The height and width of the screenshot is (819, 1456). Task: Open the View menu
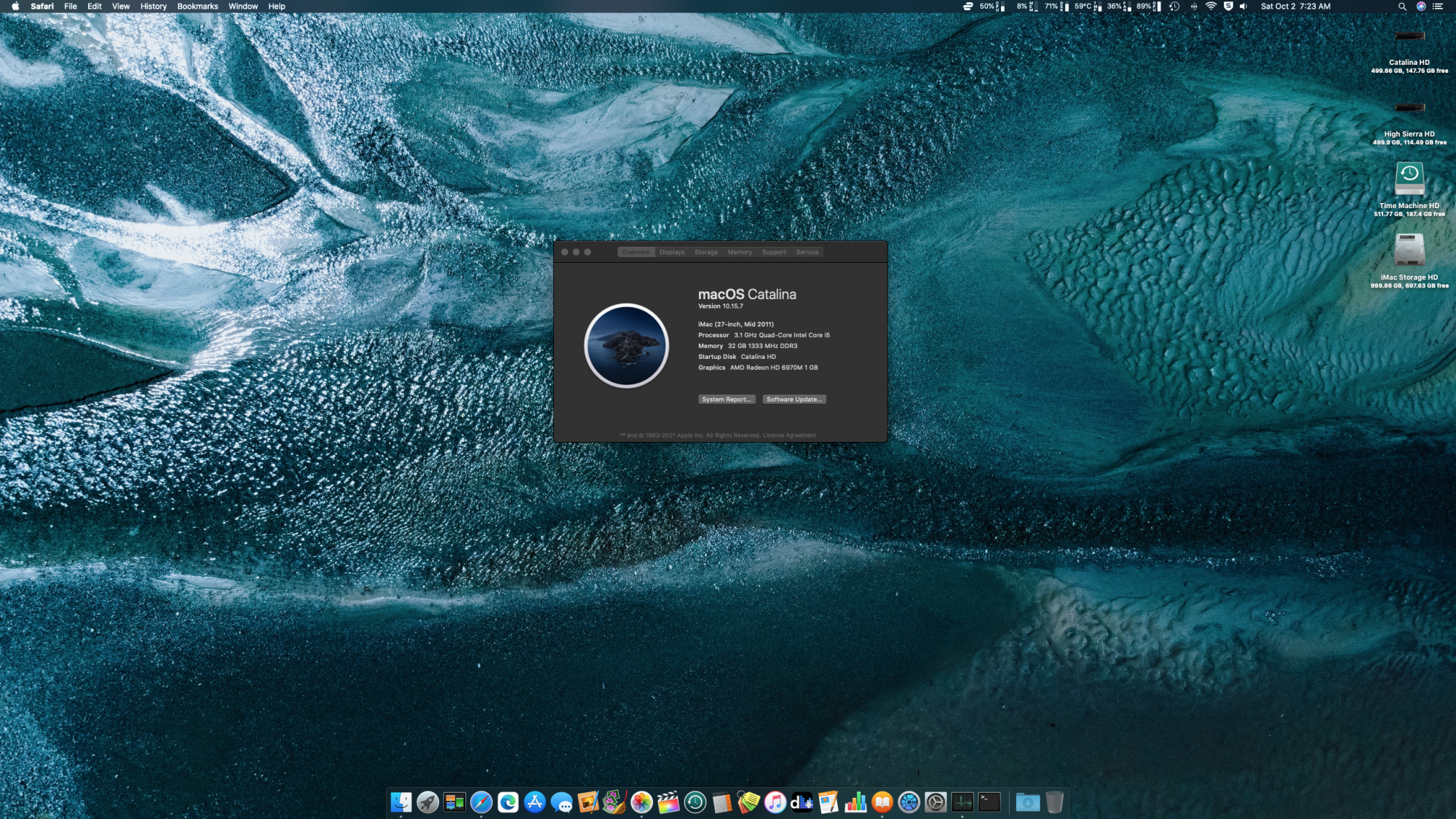pos(121,7)
